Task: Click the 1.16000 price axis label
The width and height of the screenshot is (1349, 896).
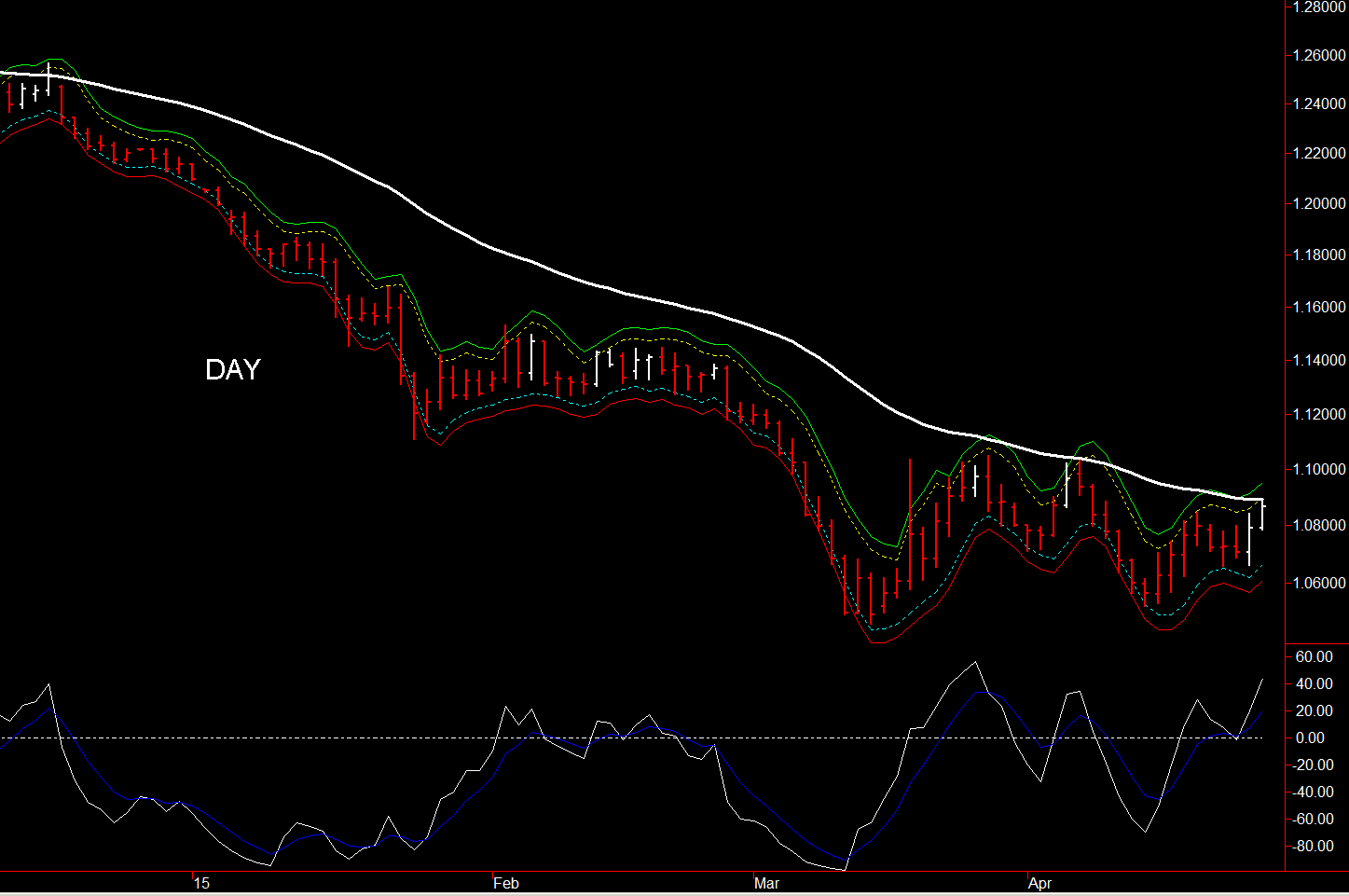Action: click(1317, 307)
